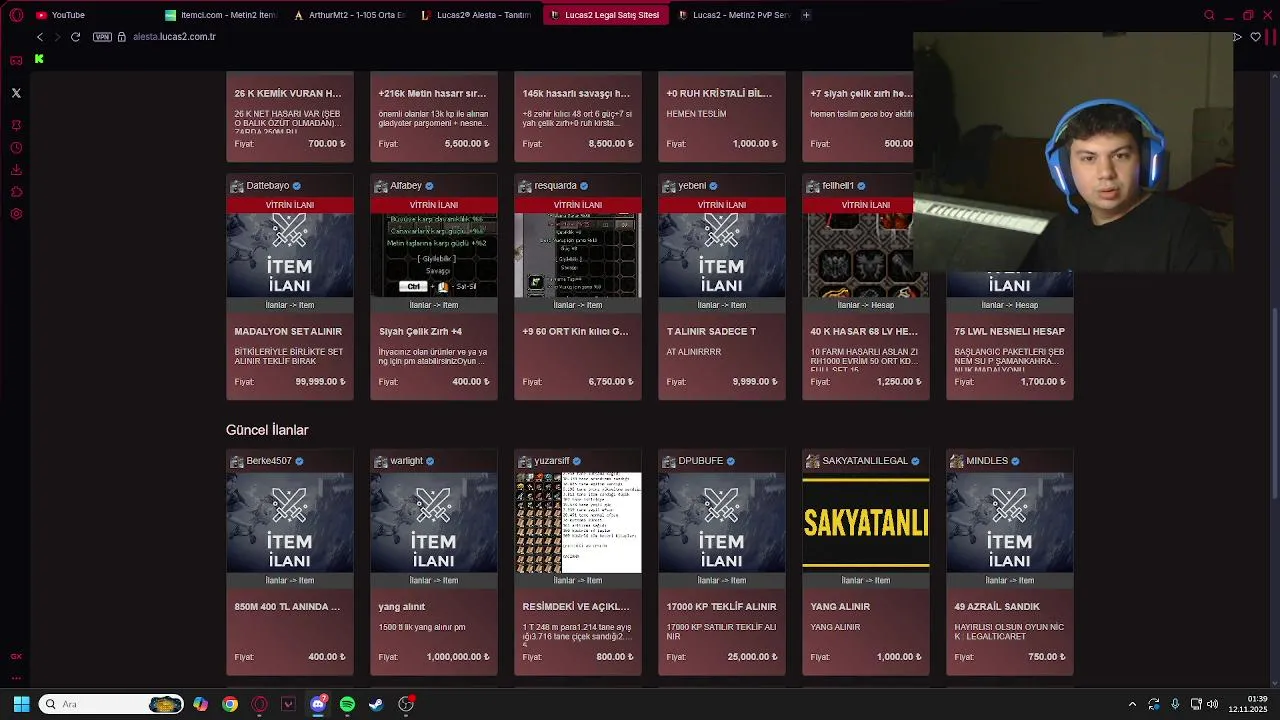Open seller profile SAKYATANLILEGAL

(x=864, y=461)
